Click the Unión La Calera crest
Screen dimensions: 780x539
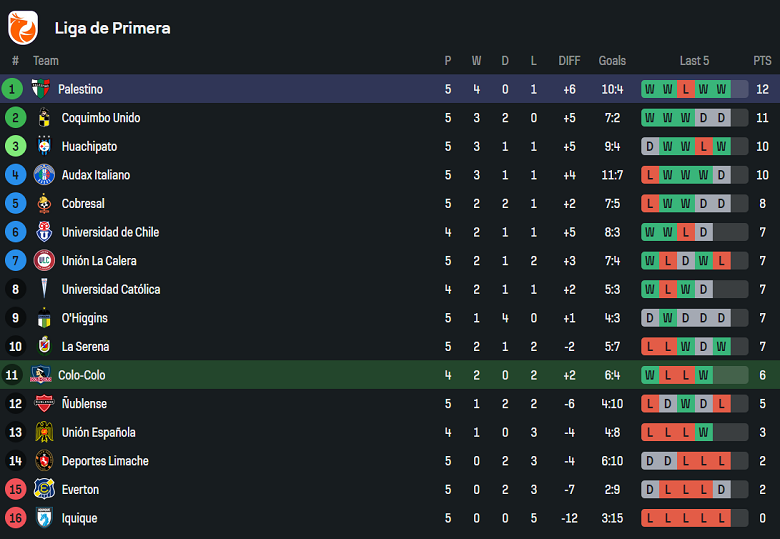pyautogui.click(x=44, y=261)
